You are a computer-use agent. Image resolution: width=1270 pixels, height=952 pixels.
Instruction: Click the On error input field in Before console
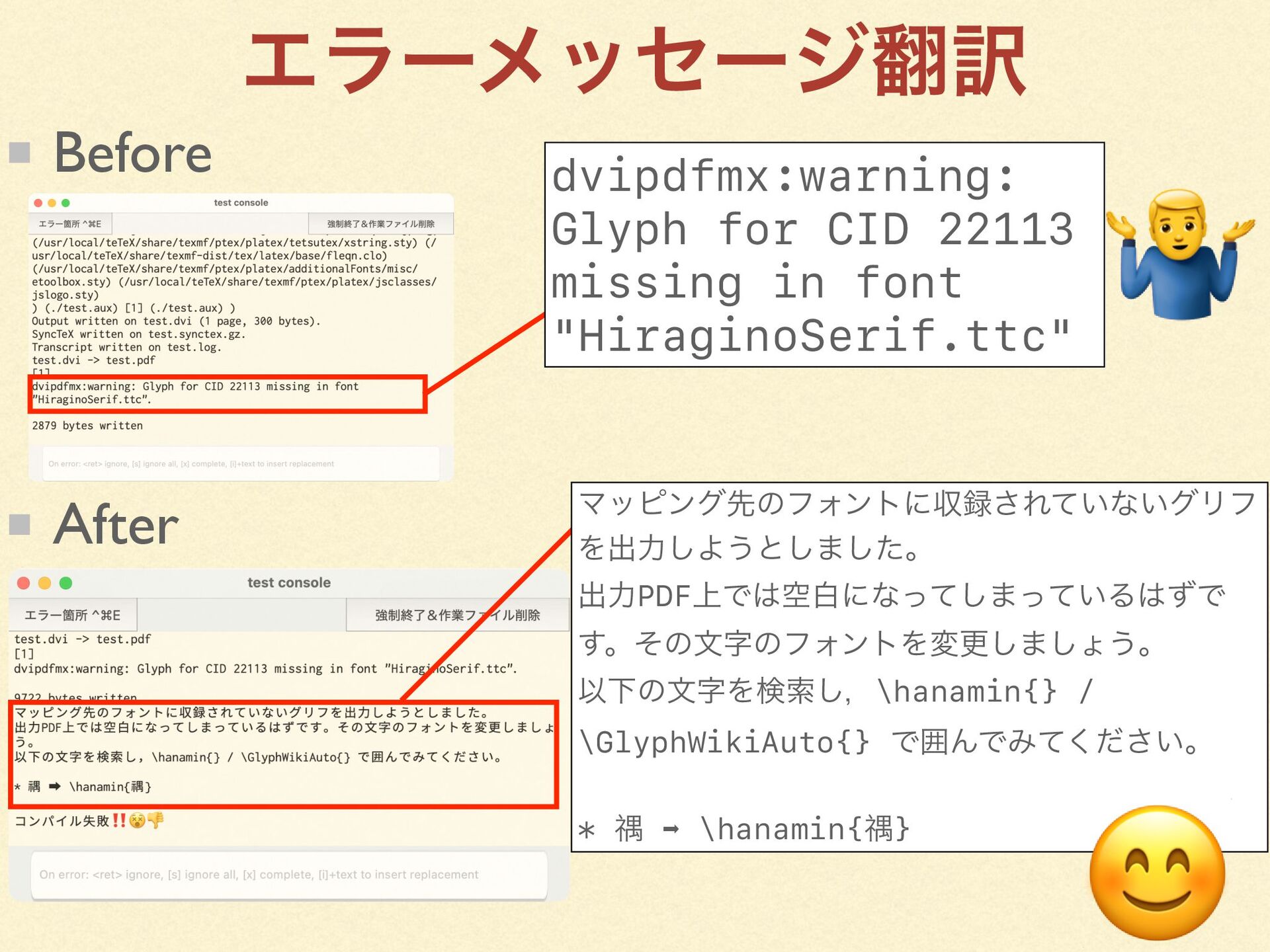(x=241, y=463)
